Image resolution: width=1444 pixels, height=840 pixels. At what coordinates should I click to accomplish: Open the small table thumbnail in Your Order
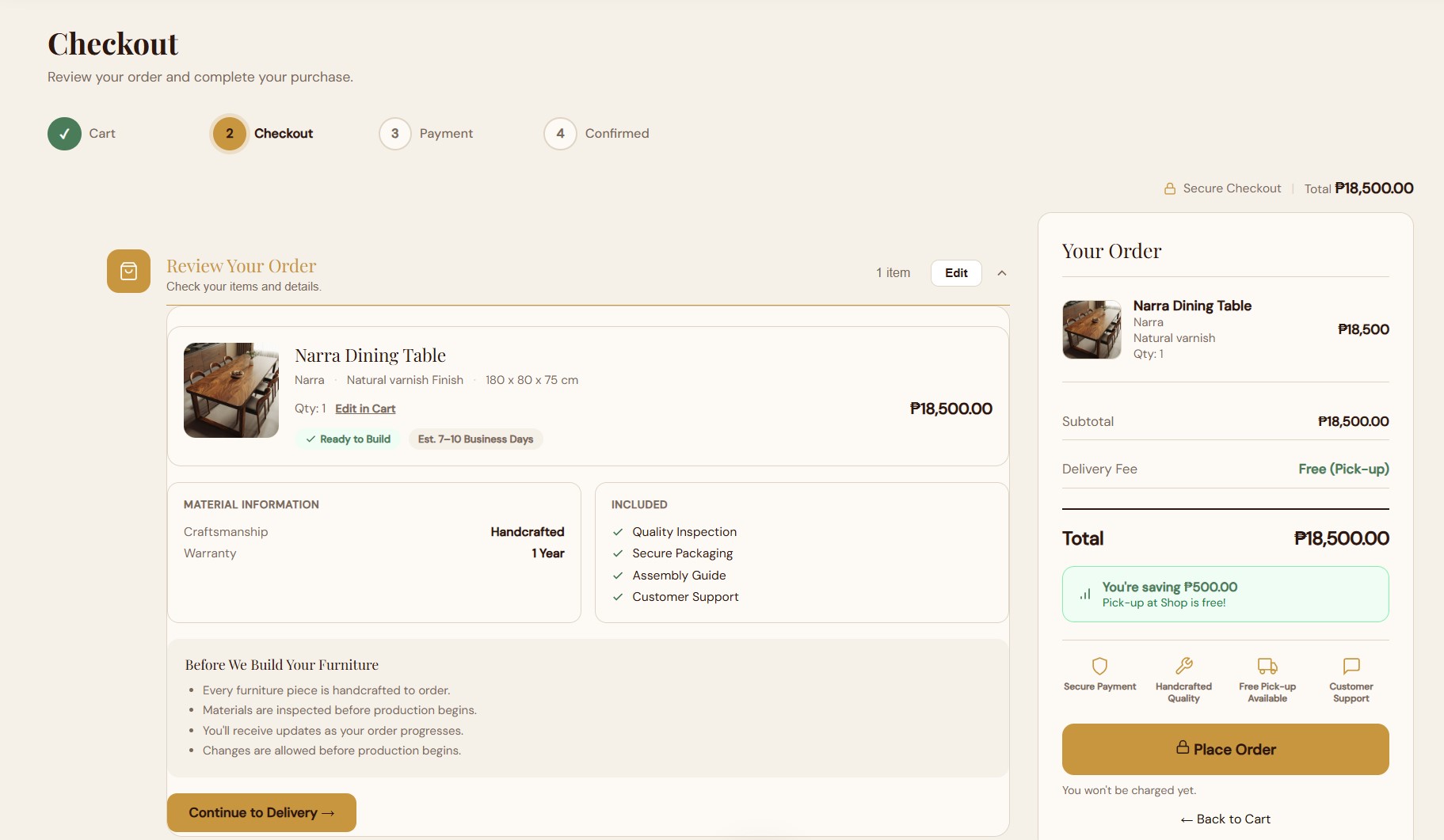tap(1092, 329)
